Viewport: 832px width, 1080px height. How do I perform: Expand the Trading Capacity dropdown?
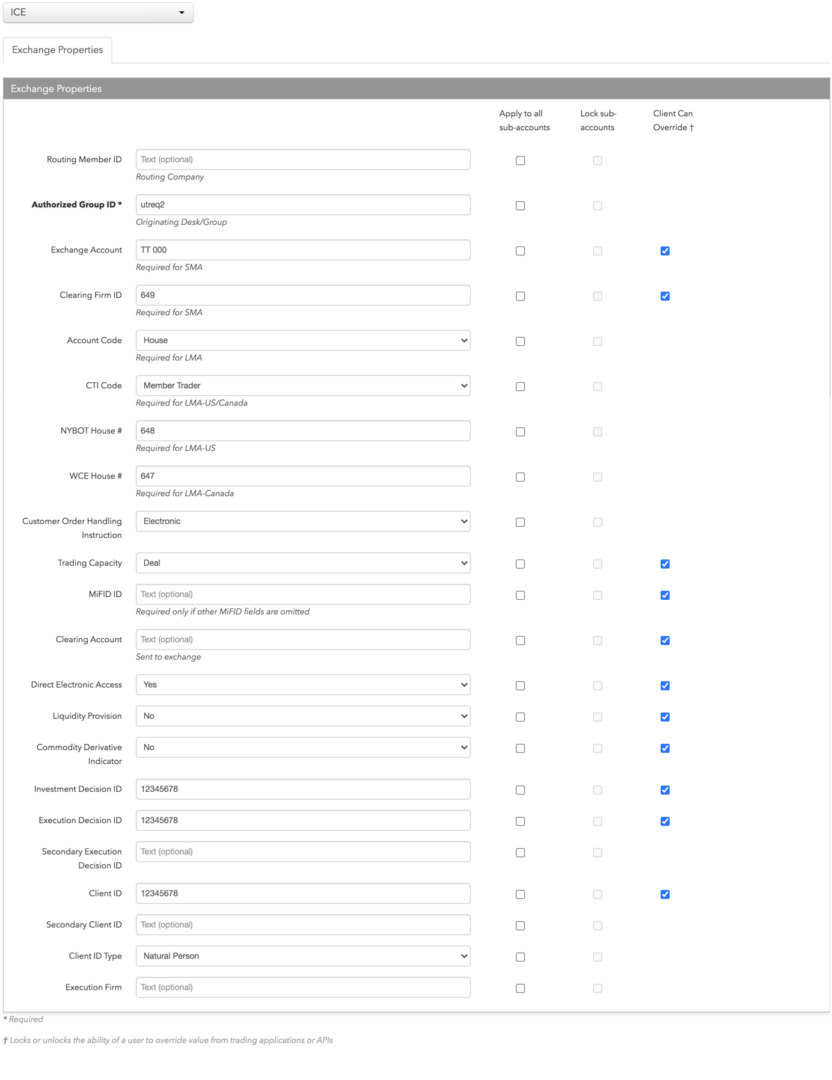click(303, 563)
